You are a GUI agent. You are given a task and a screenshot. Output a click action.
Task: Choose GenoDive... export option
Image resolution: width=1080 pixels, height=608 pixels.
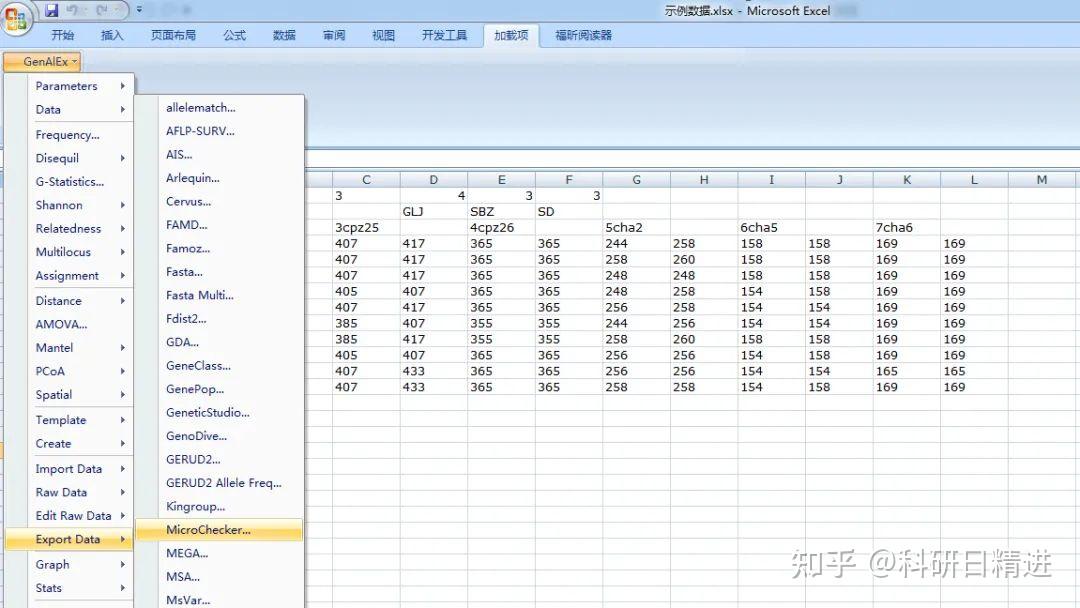(219, 436)
